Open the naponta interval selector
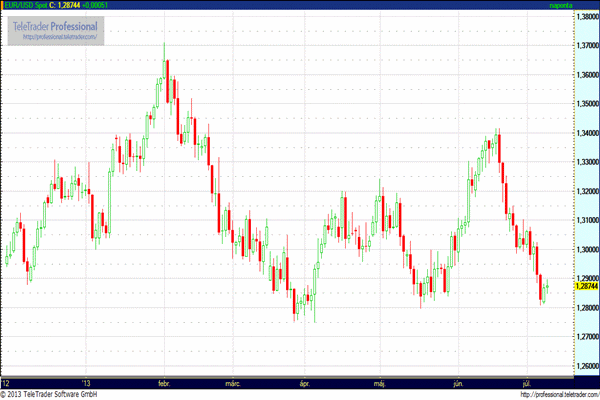 [x=561, y=5]
